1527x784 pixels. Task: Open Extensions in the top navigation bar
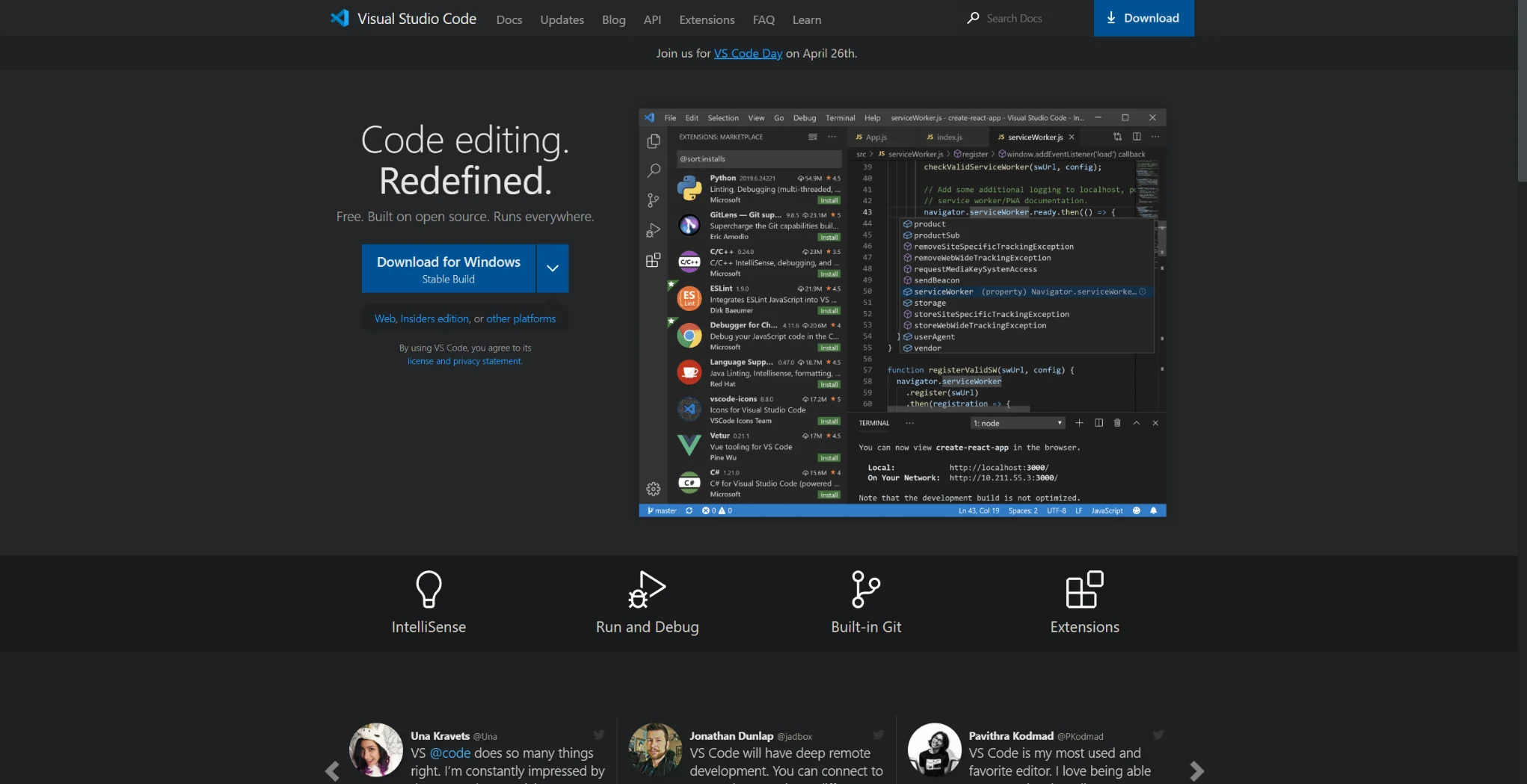click(707, 19)
